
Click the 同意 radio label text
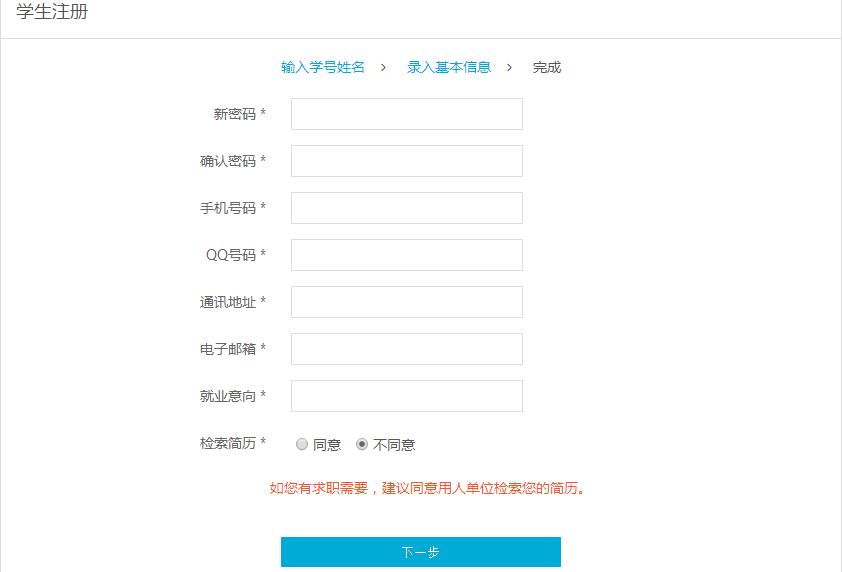327,445
